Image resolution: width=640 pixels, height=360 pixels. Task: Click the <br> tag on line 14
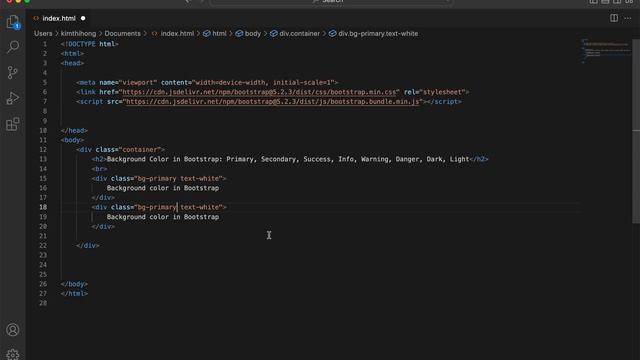[99, 169]
